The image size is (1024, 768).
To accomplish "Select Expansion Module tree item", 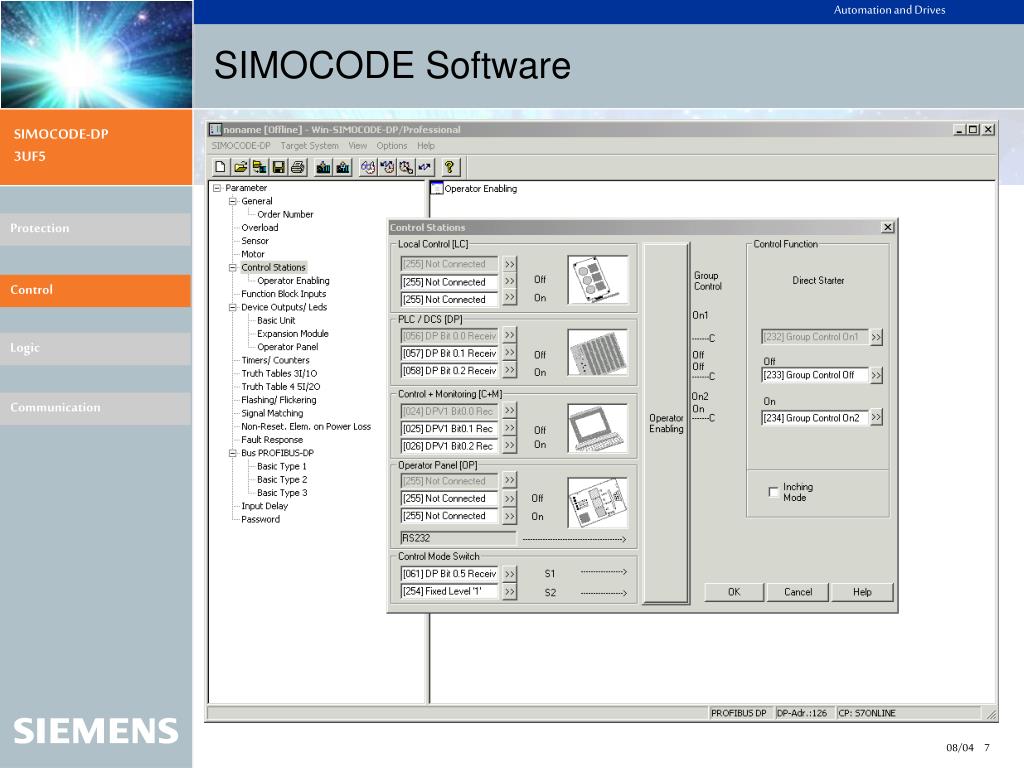I will (293, 334).
